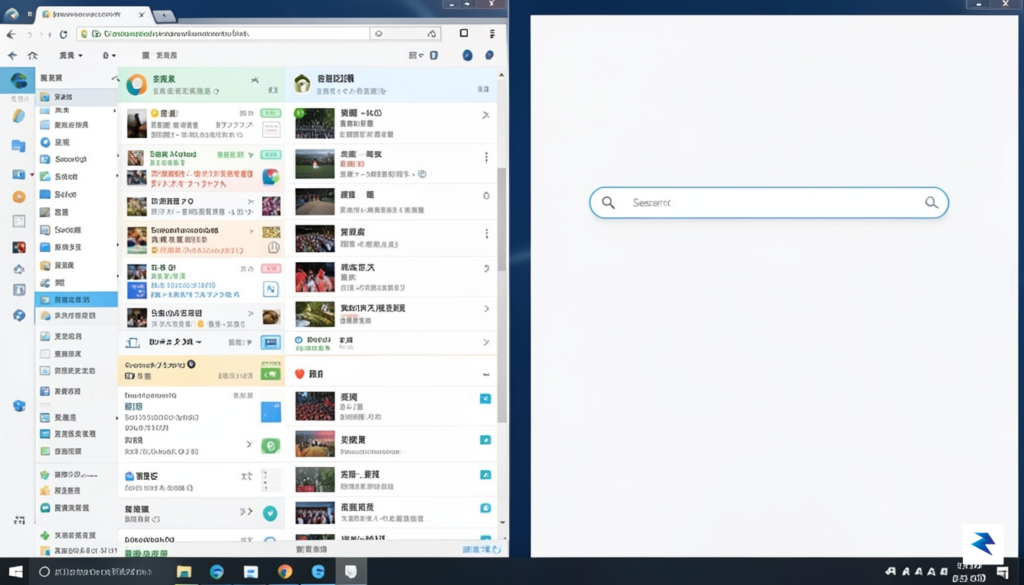Click the magnifier icon before the Sesemr text
The image size is (1024, 585).
608,202
